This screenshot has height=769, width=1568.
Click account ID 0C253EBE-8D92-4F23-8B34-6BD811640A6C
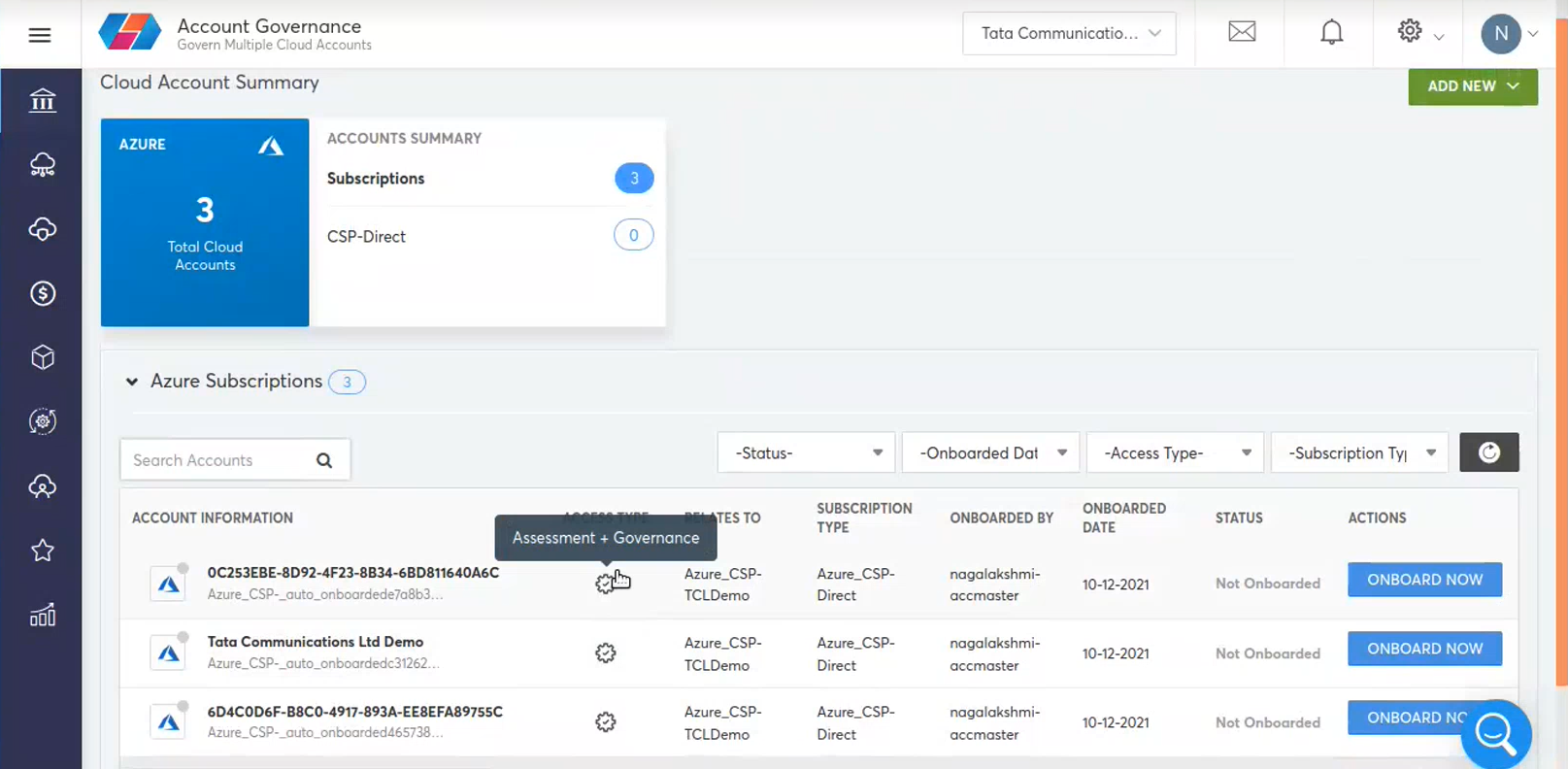click(353, 573)
